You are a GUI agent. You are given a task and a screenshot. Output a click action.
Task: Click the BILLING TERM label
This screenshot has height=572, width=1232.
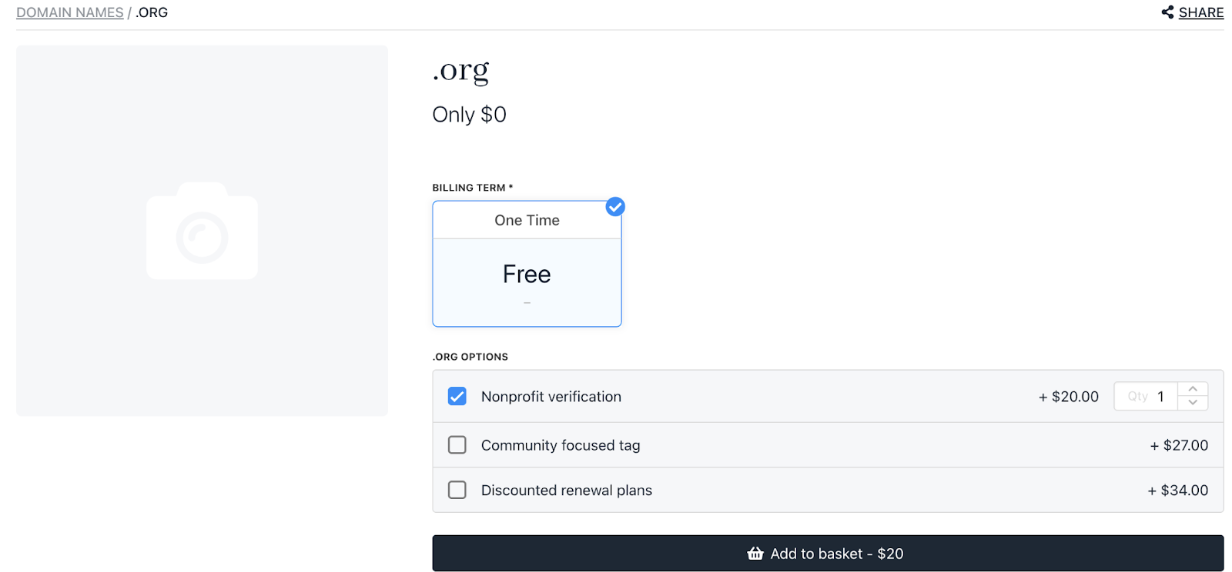pos(472,187)
